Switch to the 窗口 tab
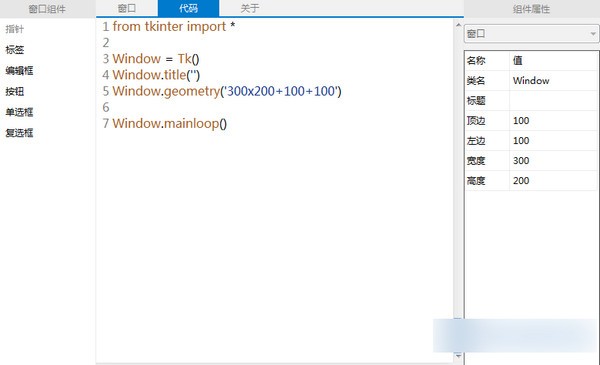Viewport: 600px width, 365px height. click(127, 8)
